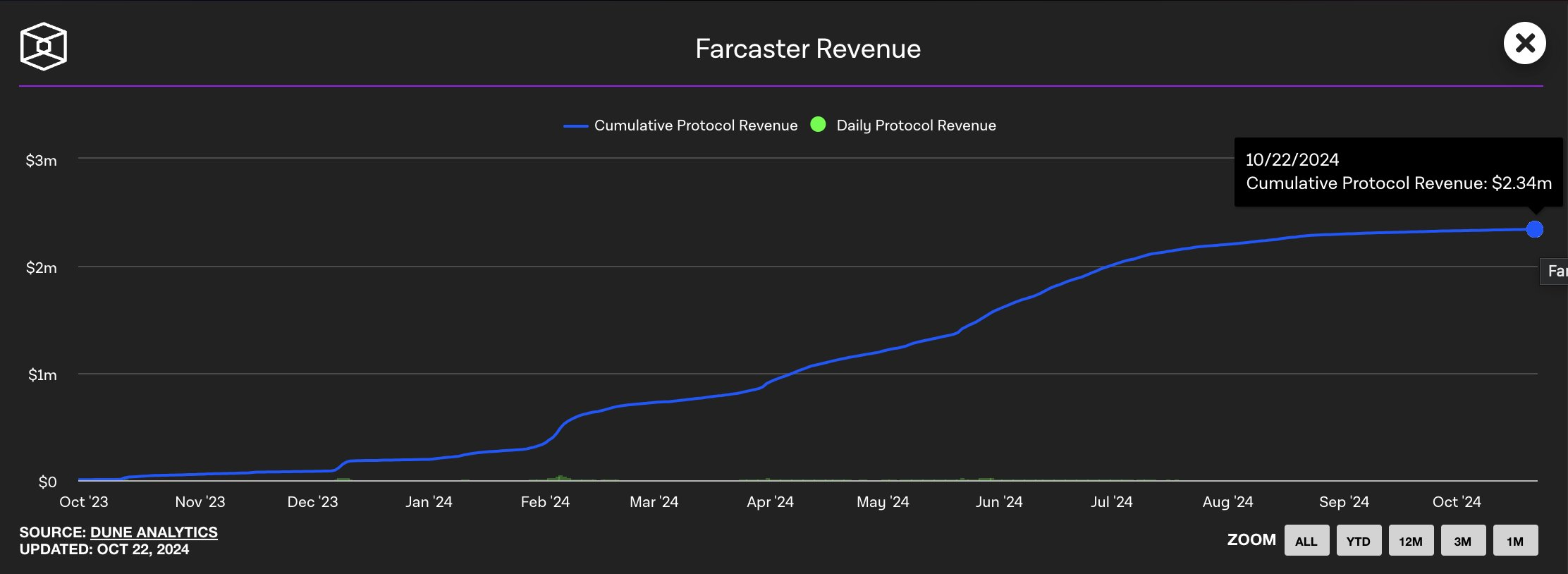Toggle Daily Protocol Revenue legend series
The width and height of the screenshot is (1568, 574).
904,126
